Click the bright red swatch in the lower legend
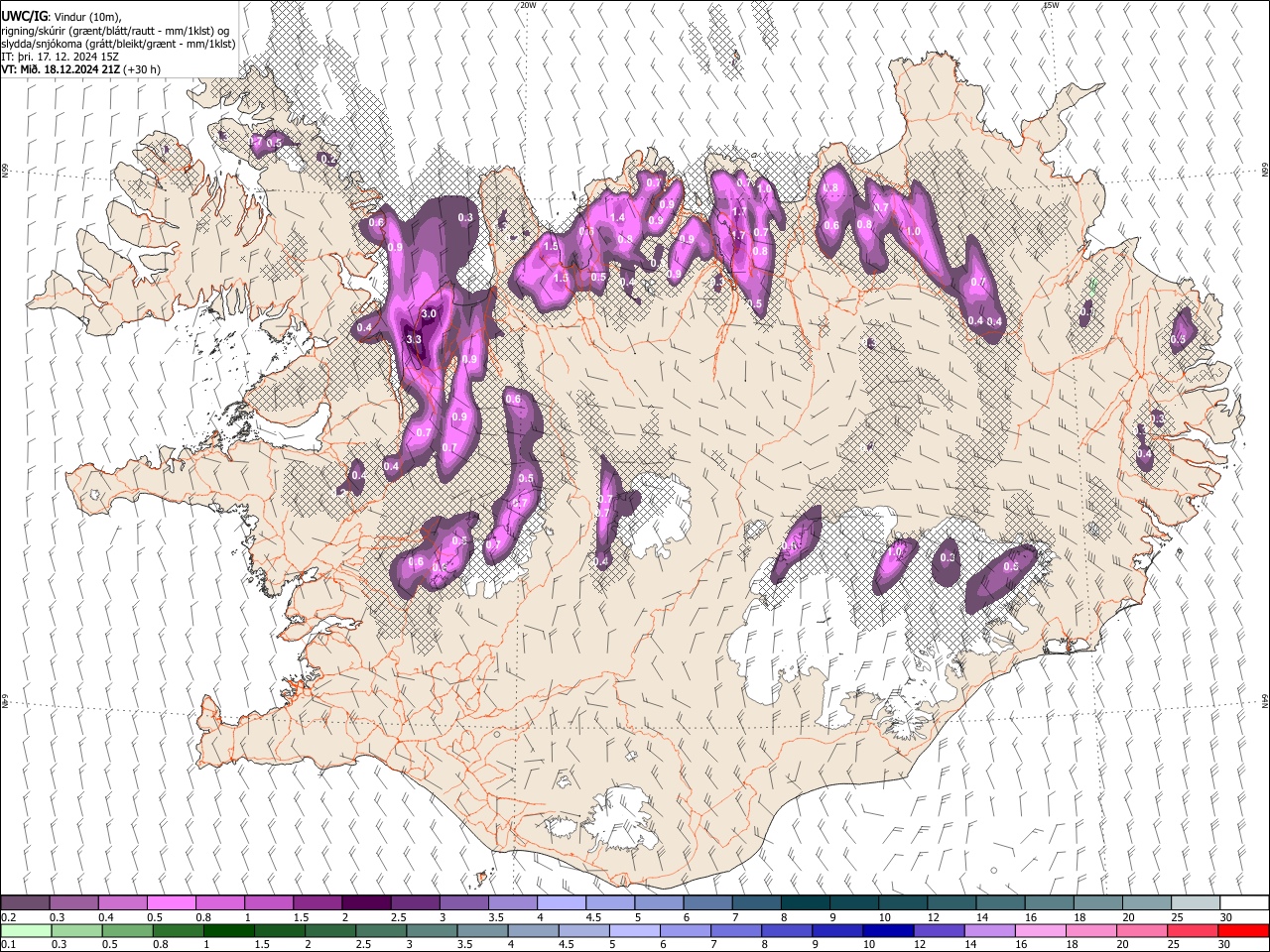Image resolution: width=1270 pixels, height=952 pixels. tap(1243, 930)
